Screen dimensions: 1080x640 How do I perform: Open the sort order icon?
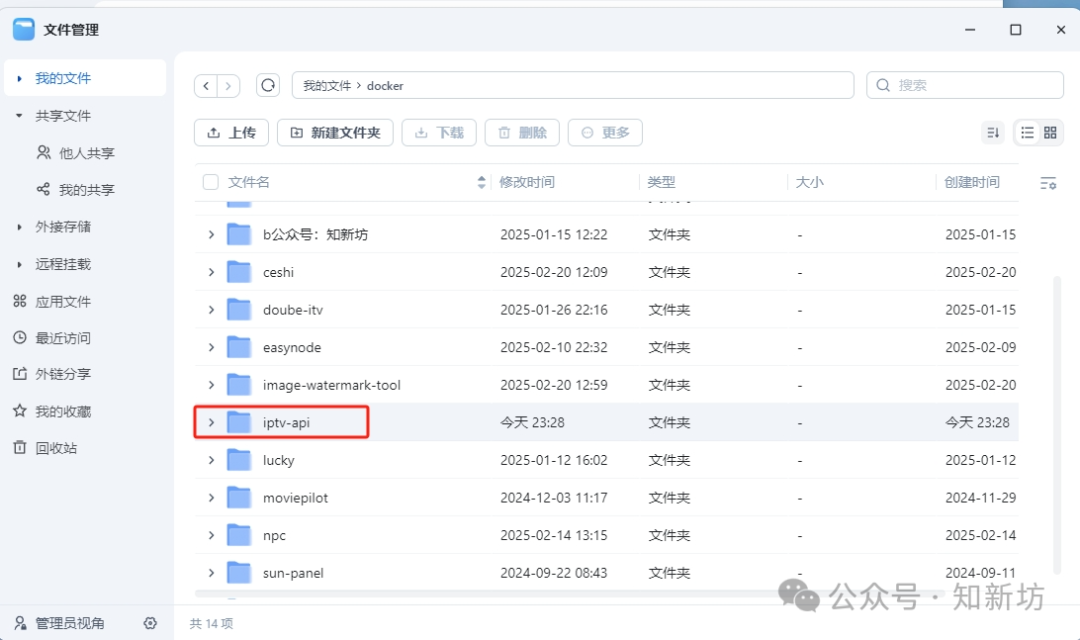click(992, 133)
